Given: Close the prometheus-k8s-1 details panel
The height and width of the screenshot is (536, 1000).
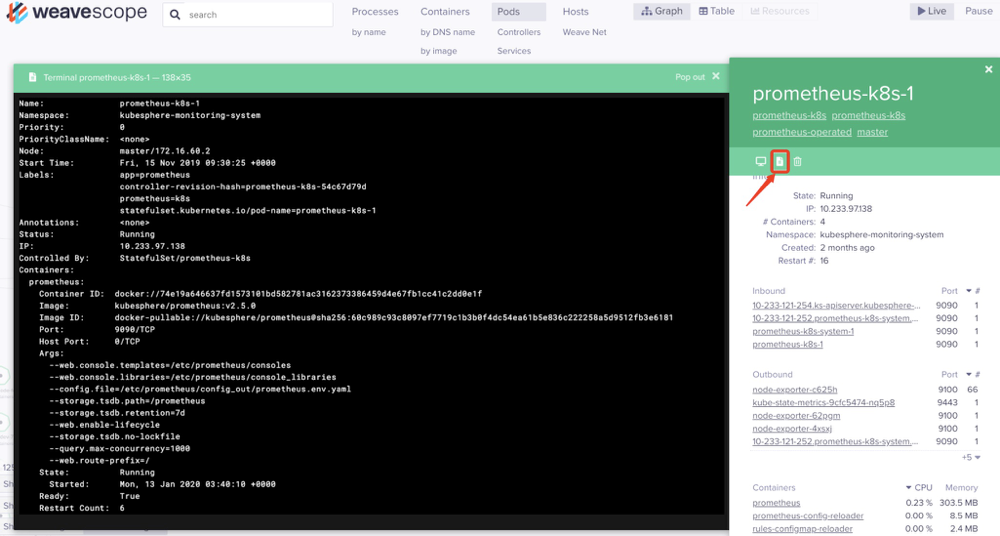Looking at the screenshot, I should [x=989, y=69].
